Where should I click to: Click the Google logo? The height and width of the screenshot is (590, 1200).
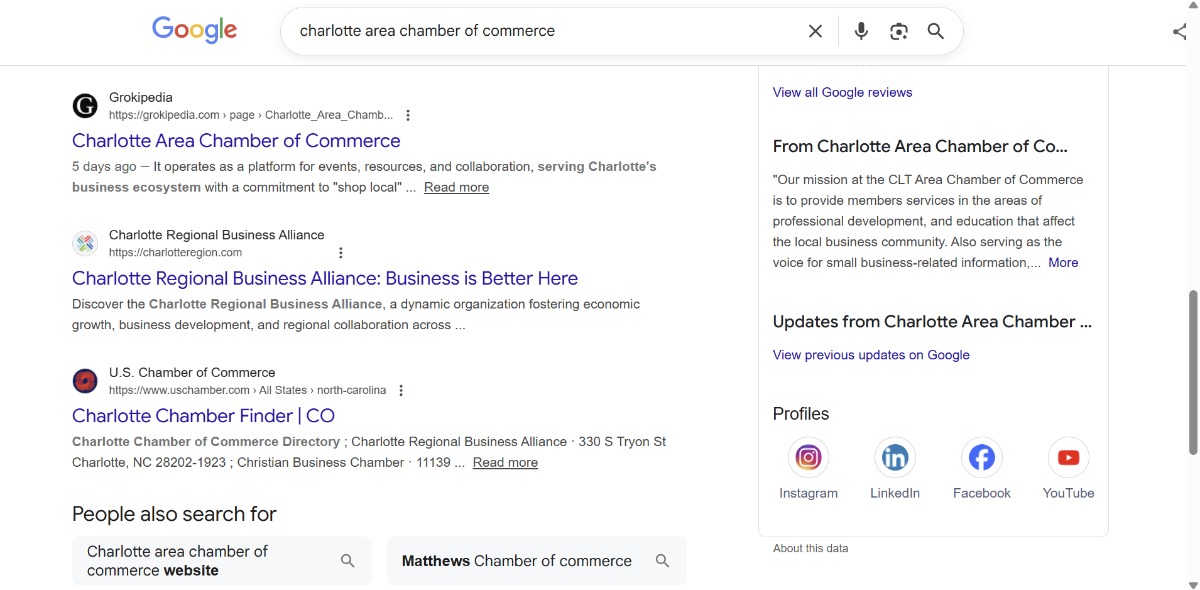[194, 30]
